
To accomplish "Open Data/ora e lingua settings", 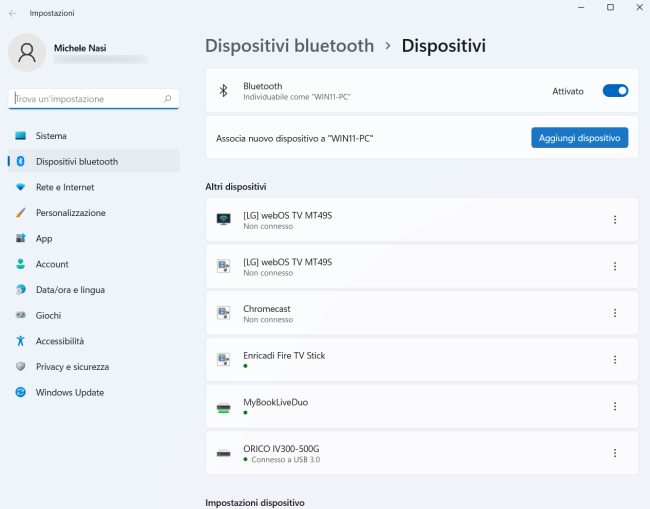I will [x=94, y=290].
